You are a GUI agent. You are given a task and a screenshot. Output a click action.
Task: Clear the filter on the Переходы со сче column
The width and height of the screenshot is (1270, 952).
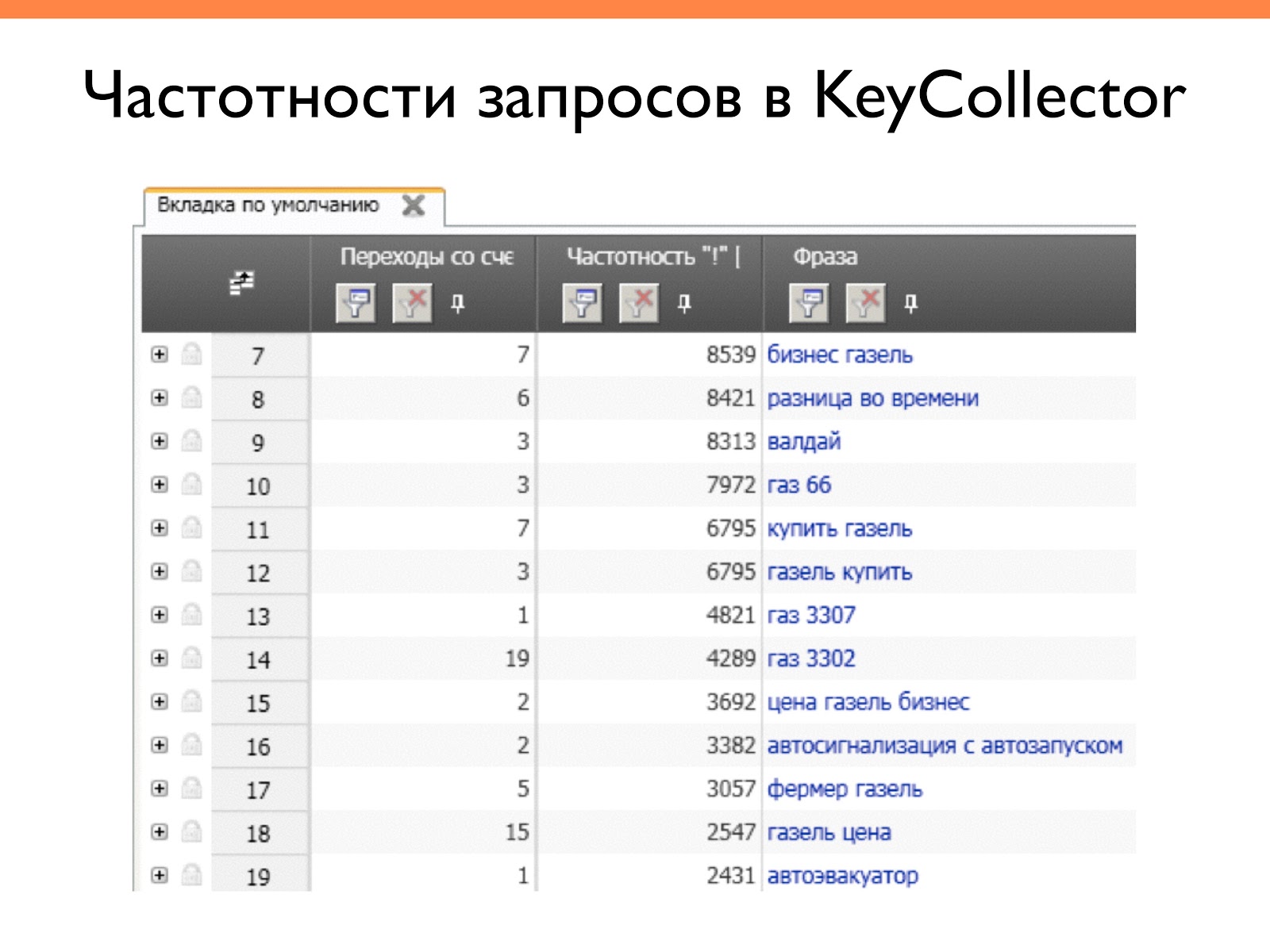coord(413,303)
